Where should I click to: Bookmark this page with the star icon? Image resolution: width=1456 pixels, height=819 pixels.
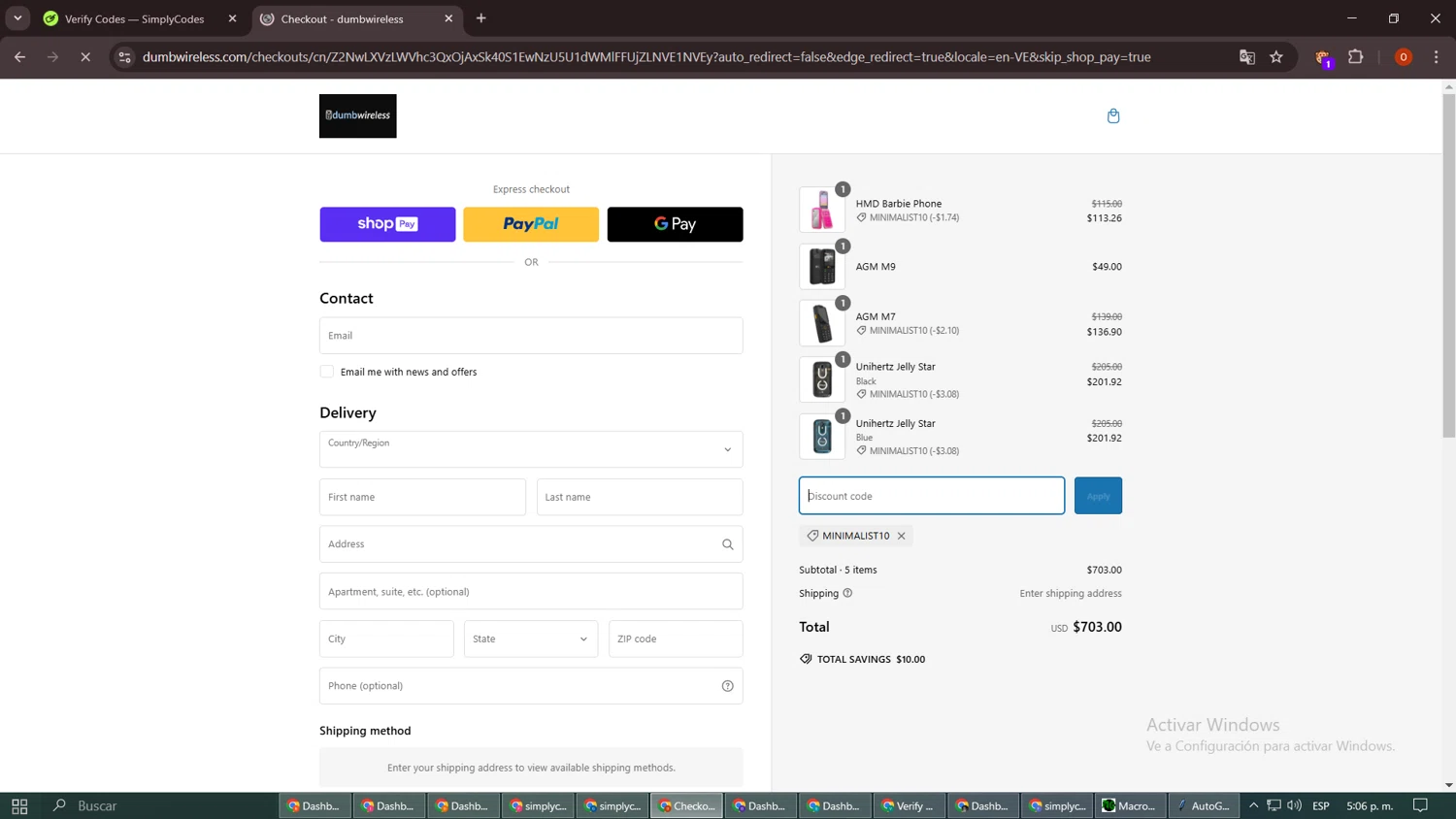tap(1276, 57)
